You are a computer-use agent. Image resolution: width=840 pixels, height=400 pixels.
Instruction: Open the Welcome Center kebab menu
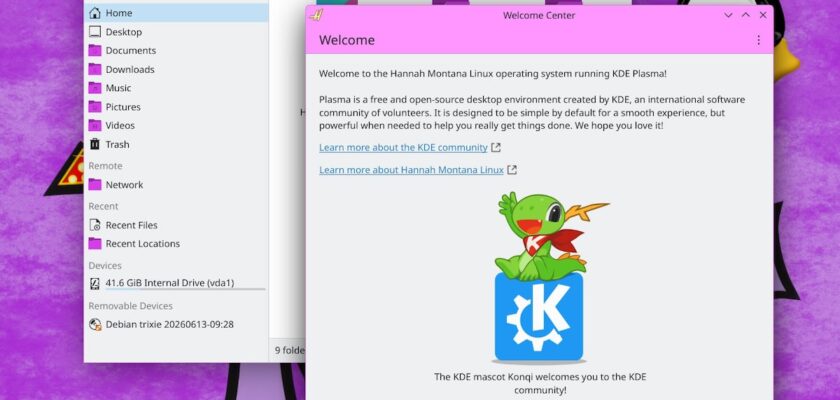pos(758,40)
